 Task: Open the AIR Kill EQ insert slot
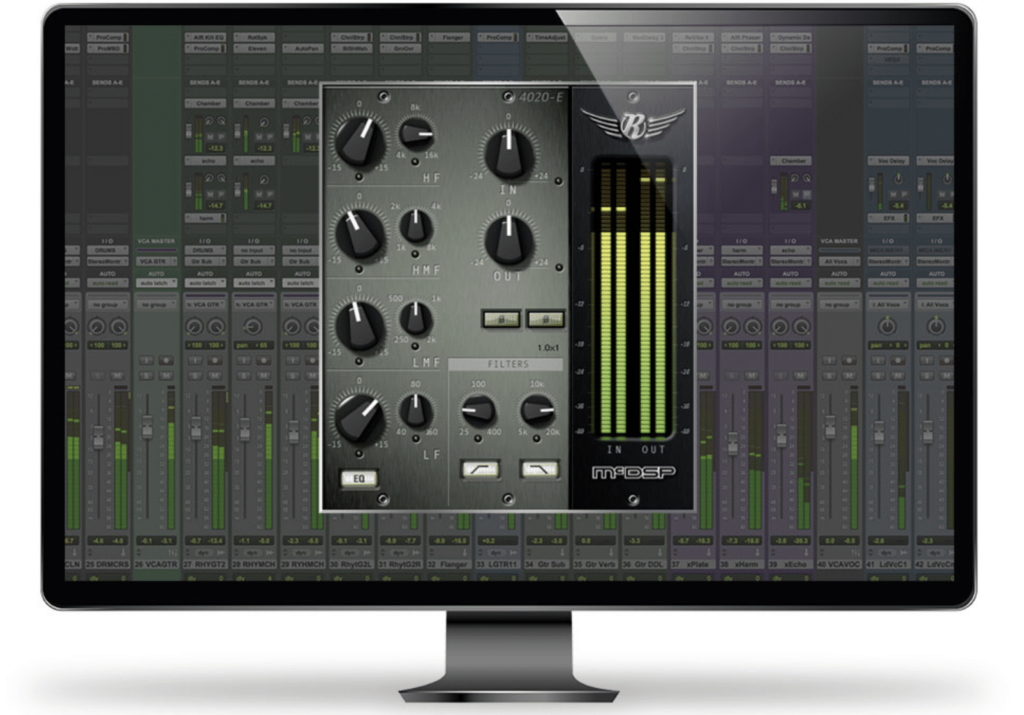coord(206,37)
